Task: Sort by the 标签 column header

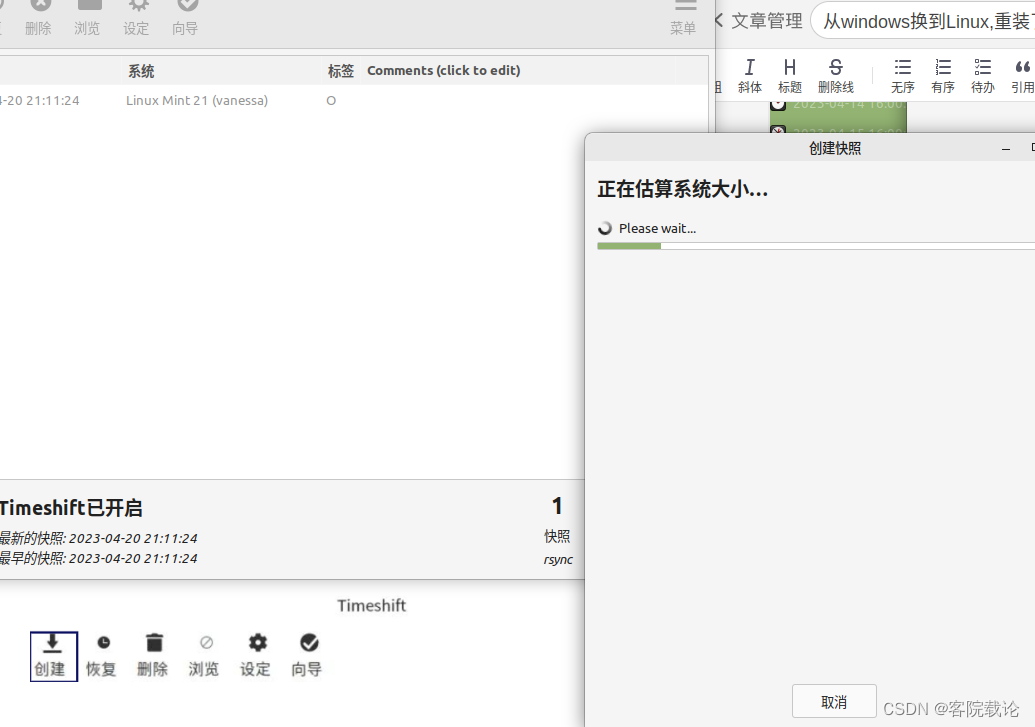Action: [341, 71]
